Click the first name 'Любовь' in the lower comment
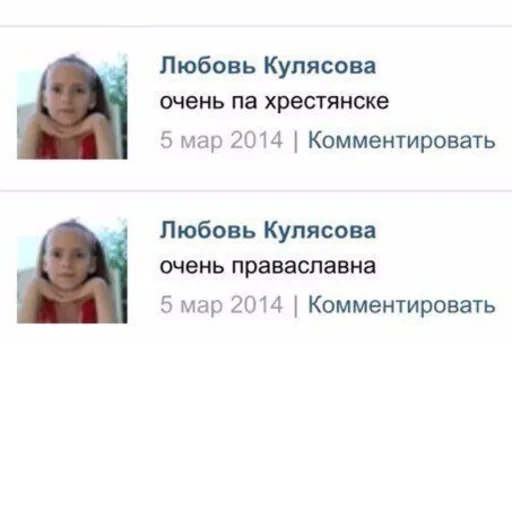This screenshot has height=512, width=512. (207, 230)
